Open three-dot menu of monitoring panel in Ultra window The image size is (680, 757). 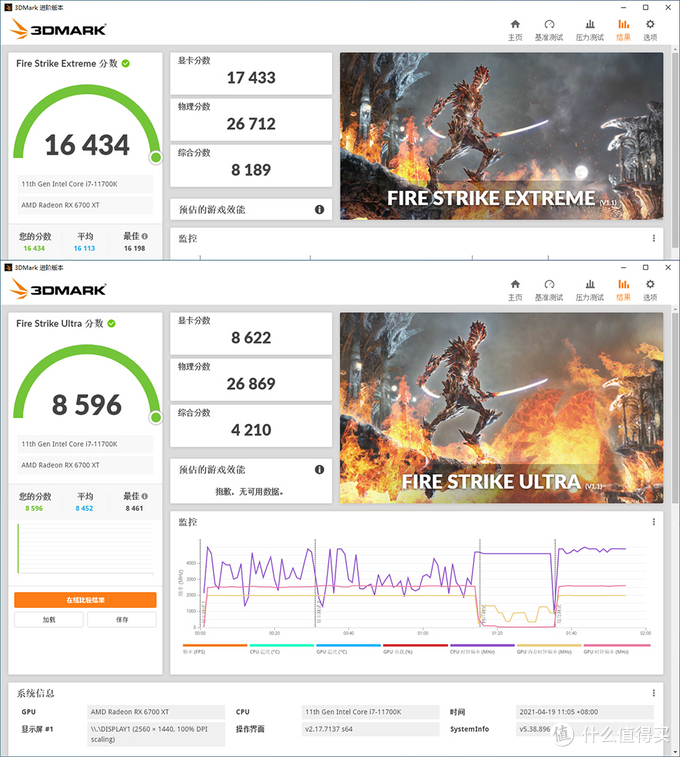tap(653, 521)
